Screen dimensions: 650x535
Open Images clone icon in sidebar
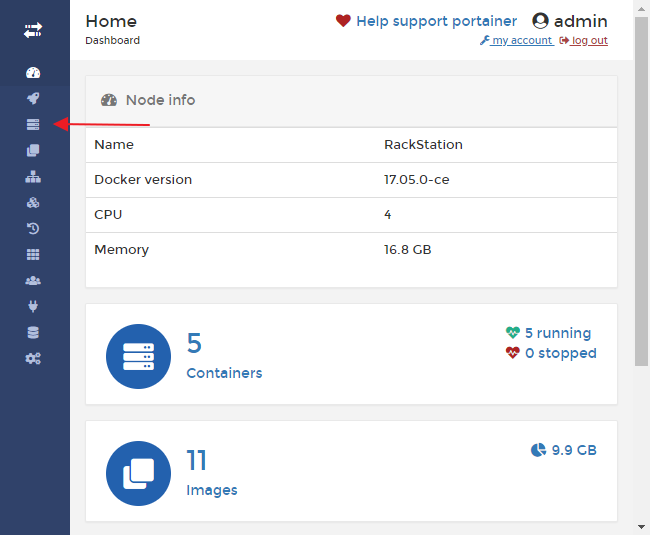pyautogui.click(x=33, y=150)
